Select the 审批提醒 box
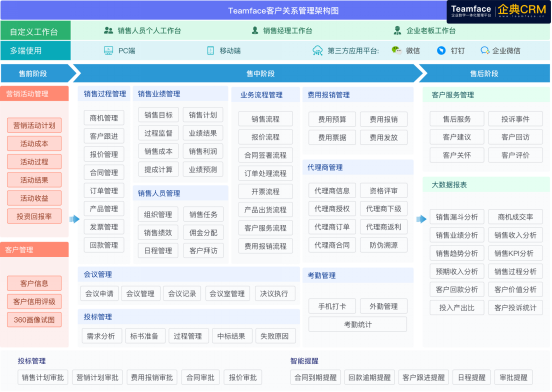 [513, 378]
